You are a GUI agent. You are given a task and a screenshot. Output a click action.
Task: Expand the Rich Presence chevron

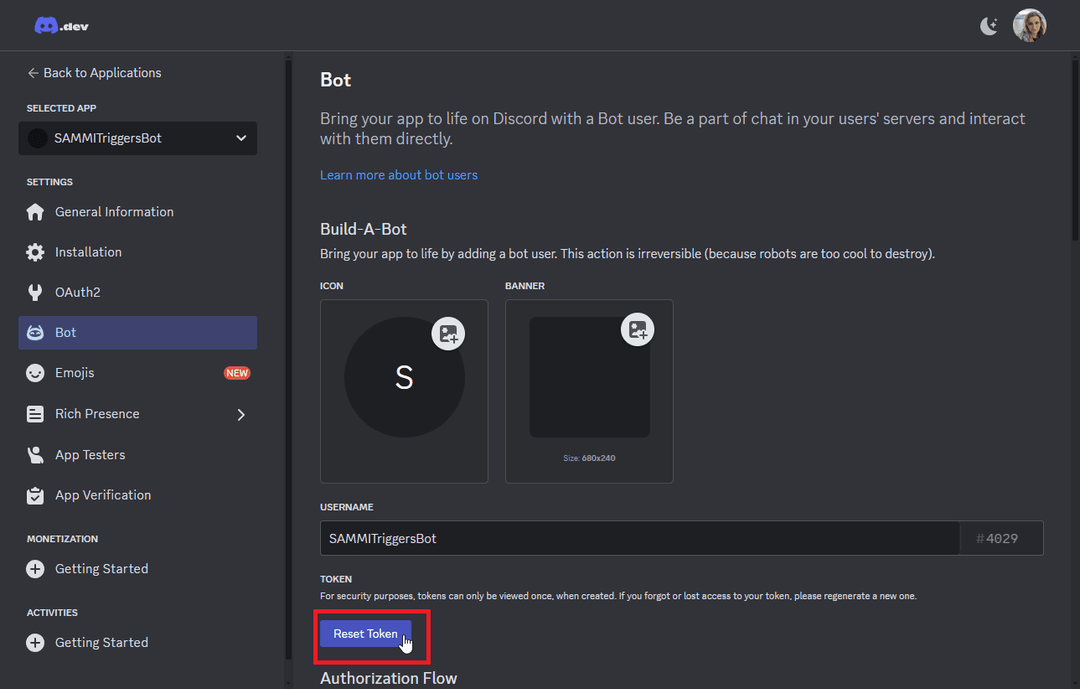(x=241, y=415)
